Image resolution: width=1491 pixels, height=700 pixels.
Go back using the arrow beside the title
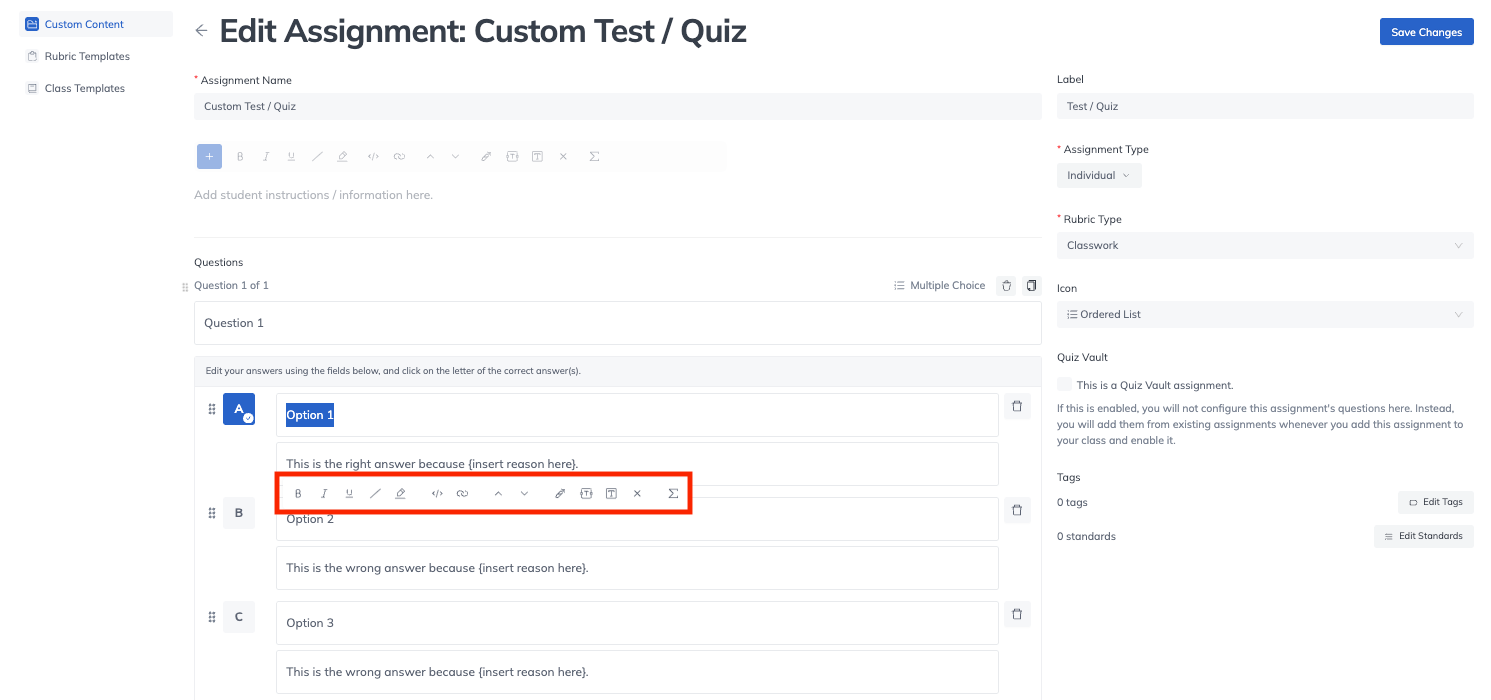(201, 31)
